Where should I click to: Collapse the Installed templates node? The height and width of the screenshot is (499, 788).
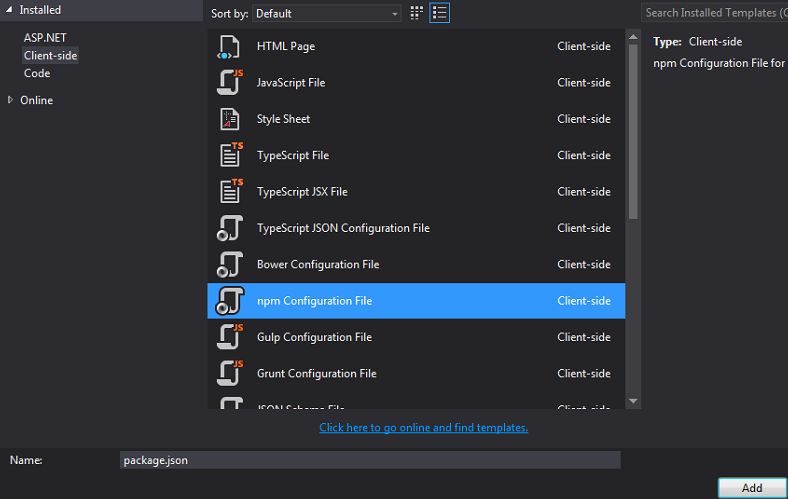[x=9, y=10]
